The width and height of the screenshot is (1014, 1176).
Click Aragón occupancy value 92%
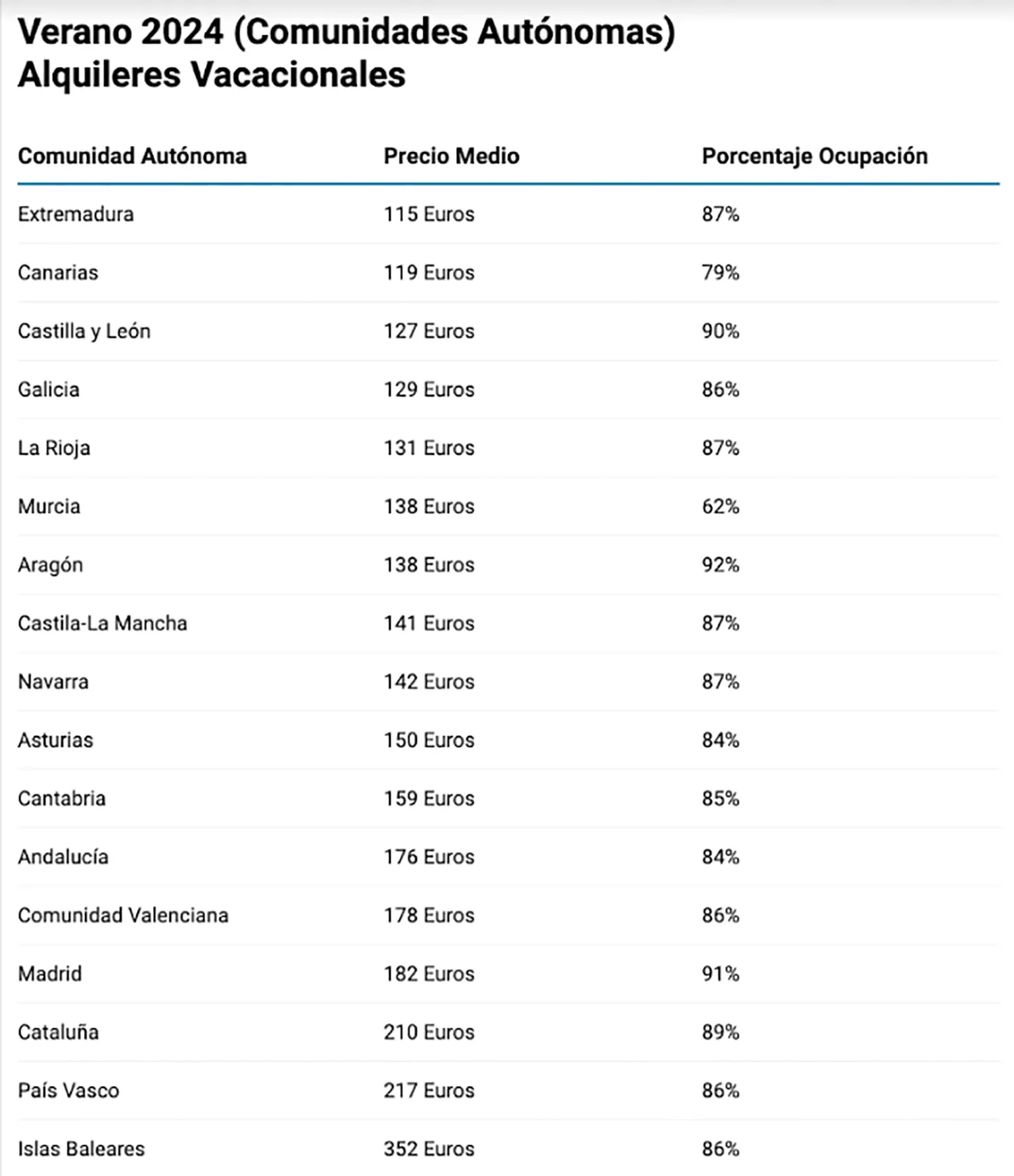coord(720,565)
